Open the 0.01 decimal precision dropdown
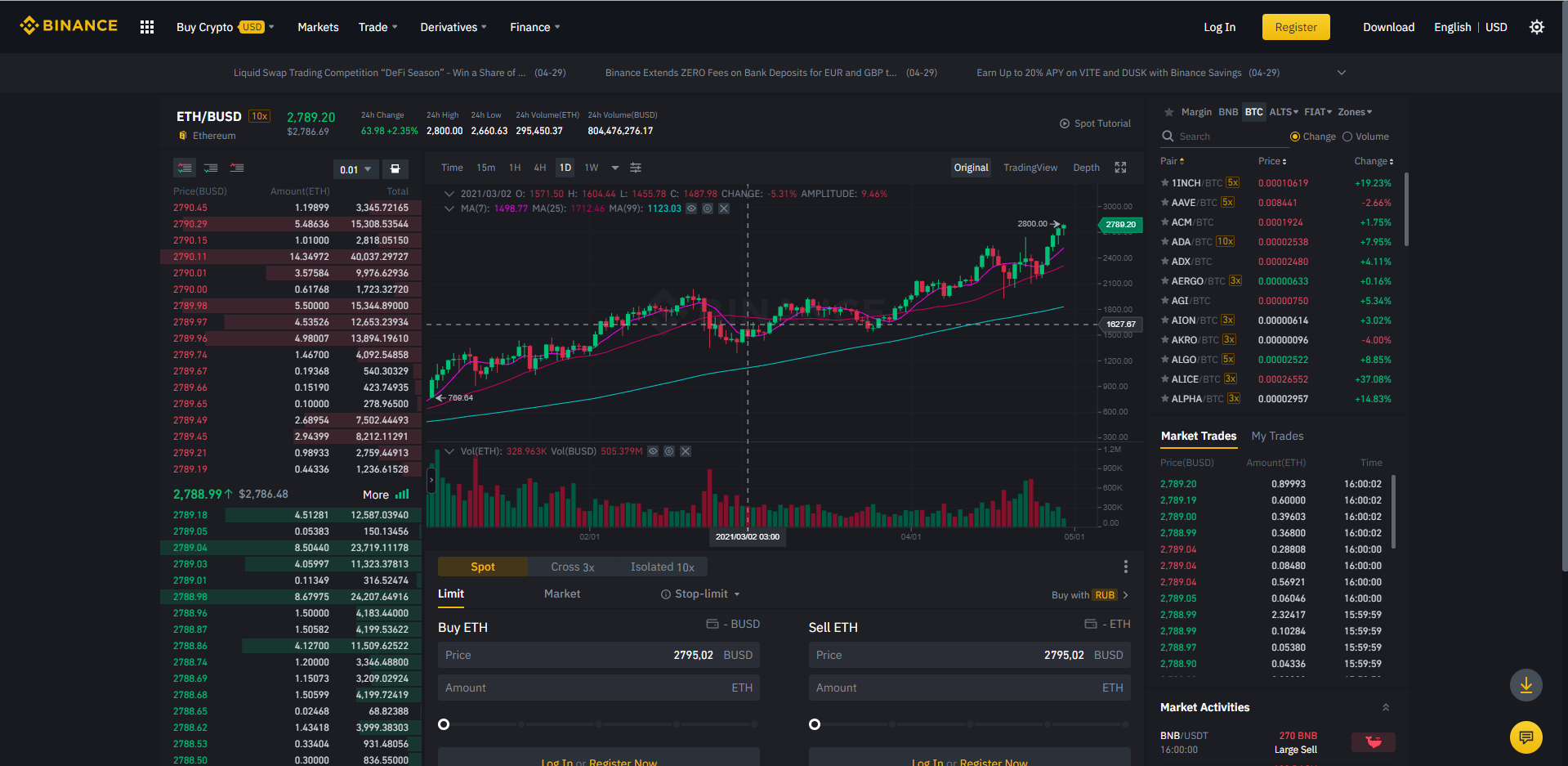Viewport: 1568px width, 766px height. click(x=355, y=169)
